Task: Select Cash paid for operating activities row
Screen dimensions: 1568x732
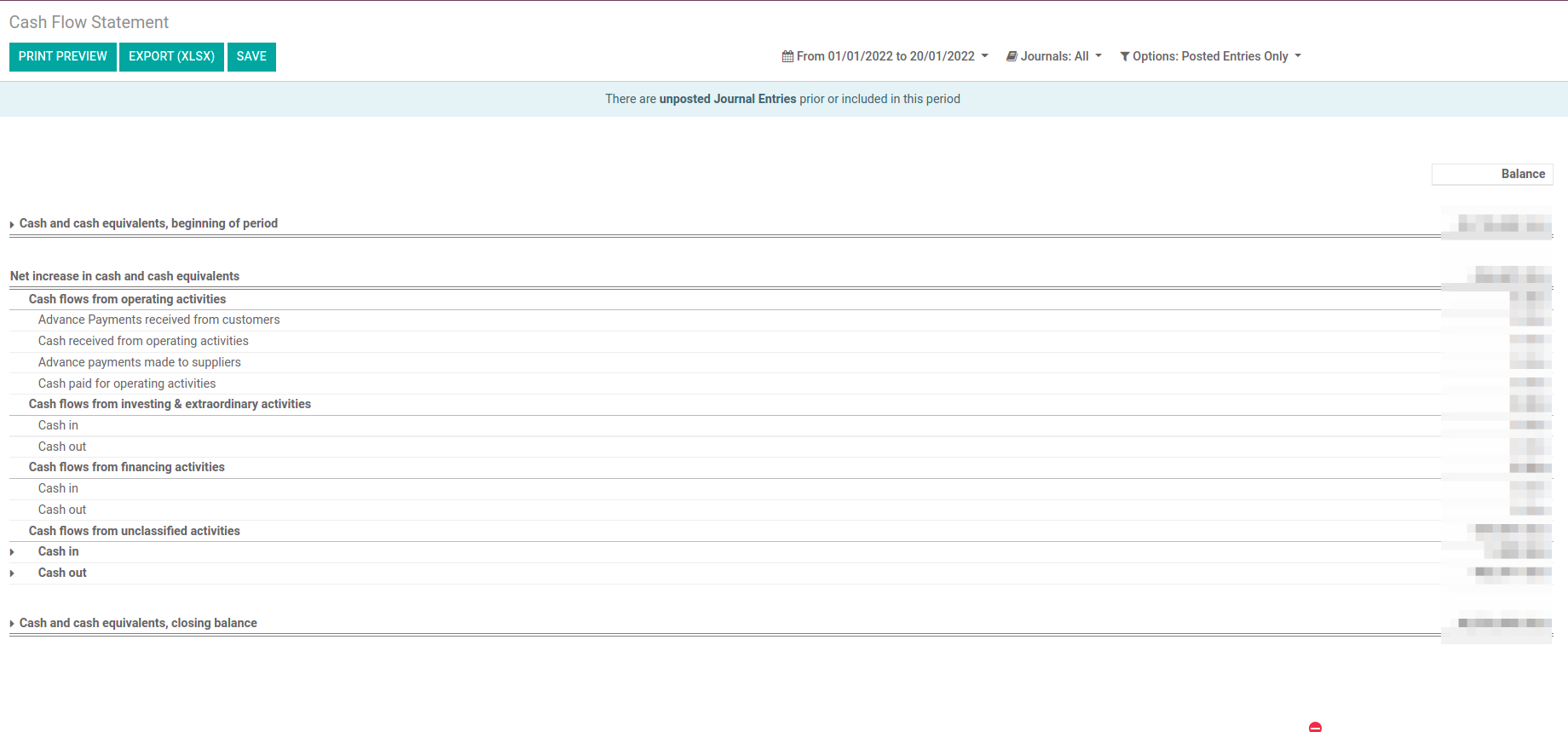Action: pyautogui.click(x=127, y=383)
